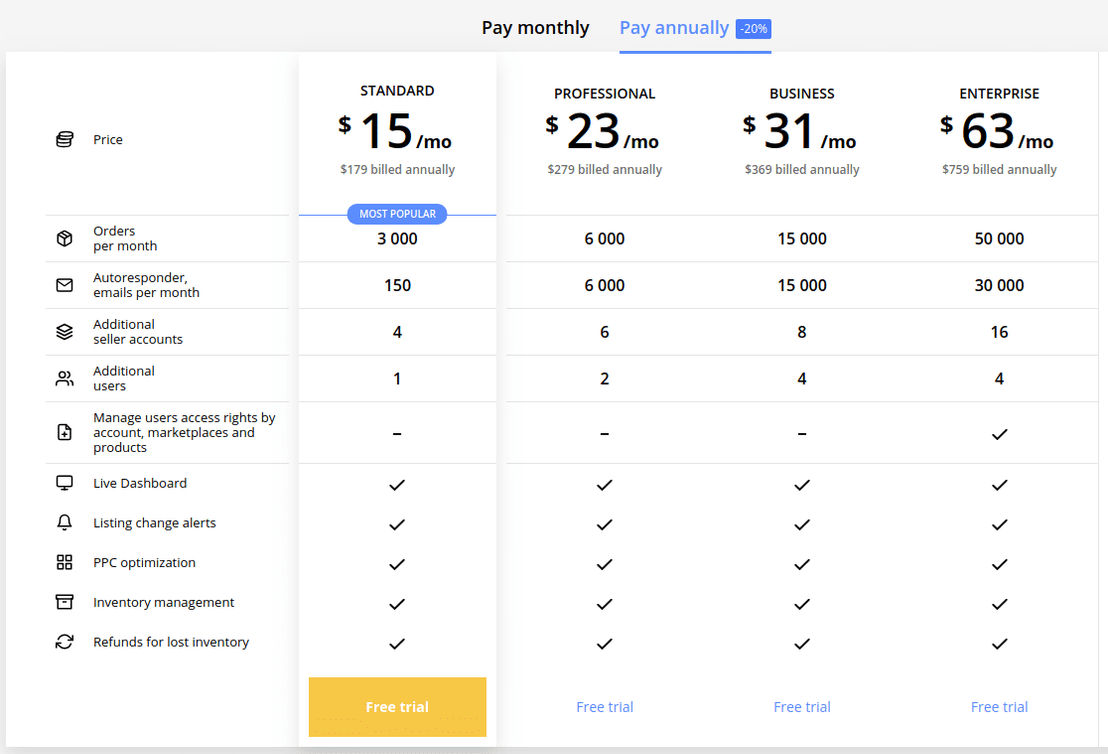Open the Enterprise plan Free trial link
The height and width of the screenshot is (754, 1108).
coord(999,707)
